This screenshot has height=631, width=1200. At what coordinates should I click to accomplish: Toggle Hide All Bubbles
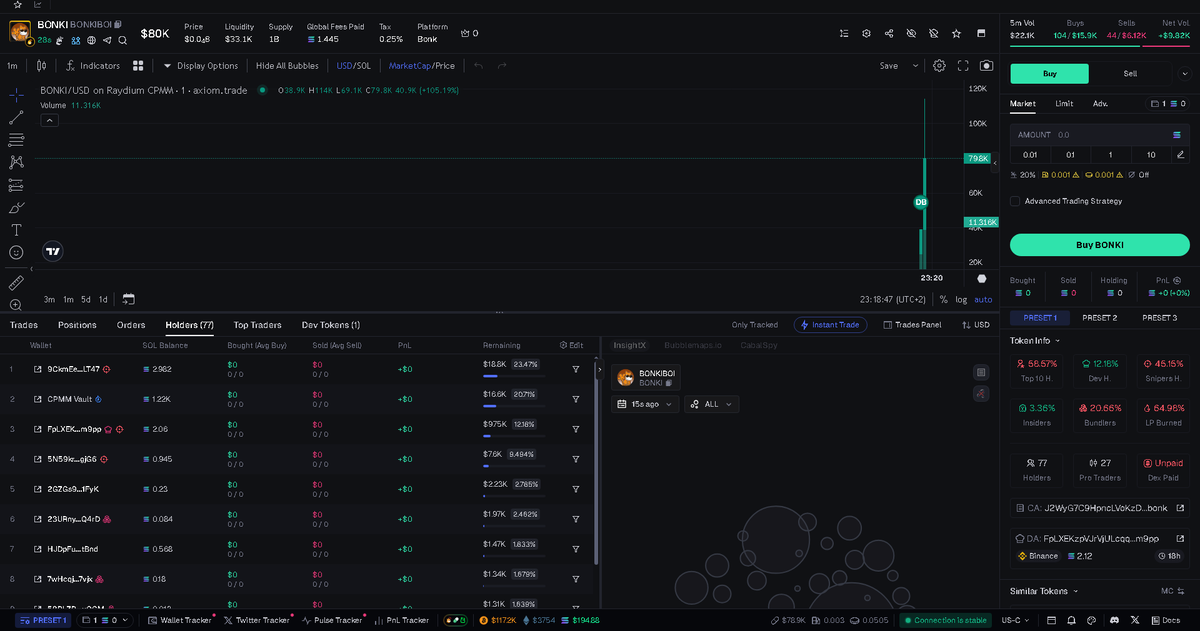coord(287,66)
